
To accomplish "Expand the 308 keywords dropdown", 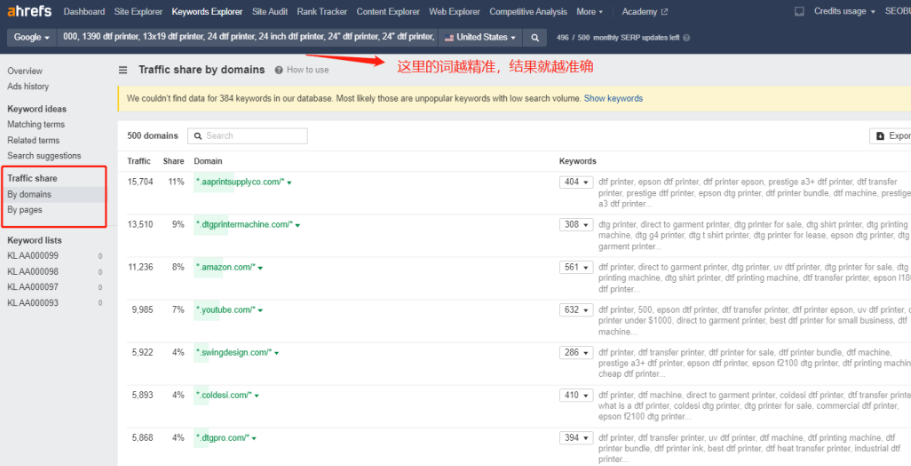I will 576,224.
